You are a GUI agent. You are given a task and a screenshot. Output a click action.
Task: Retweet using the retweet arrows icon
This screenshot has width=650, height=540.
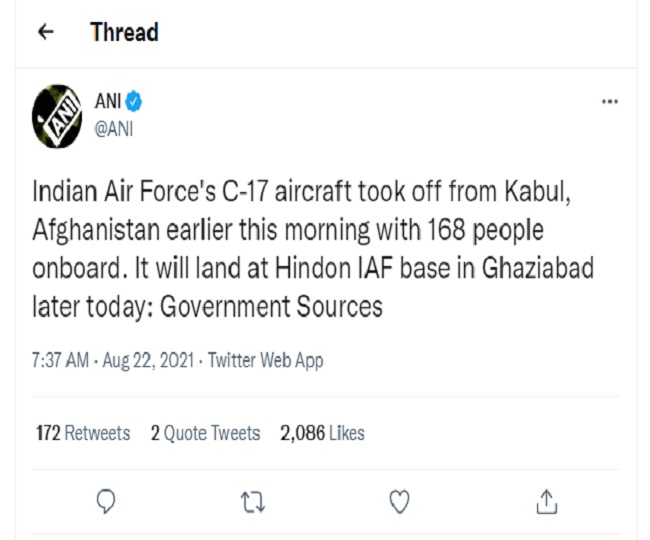[x=254, y=498]
